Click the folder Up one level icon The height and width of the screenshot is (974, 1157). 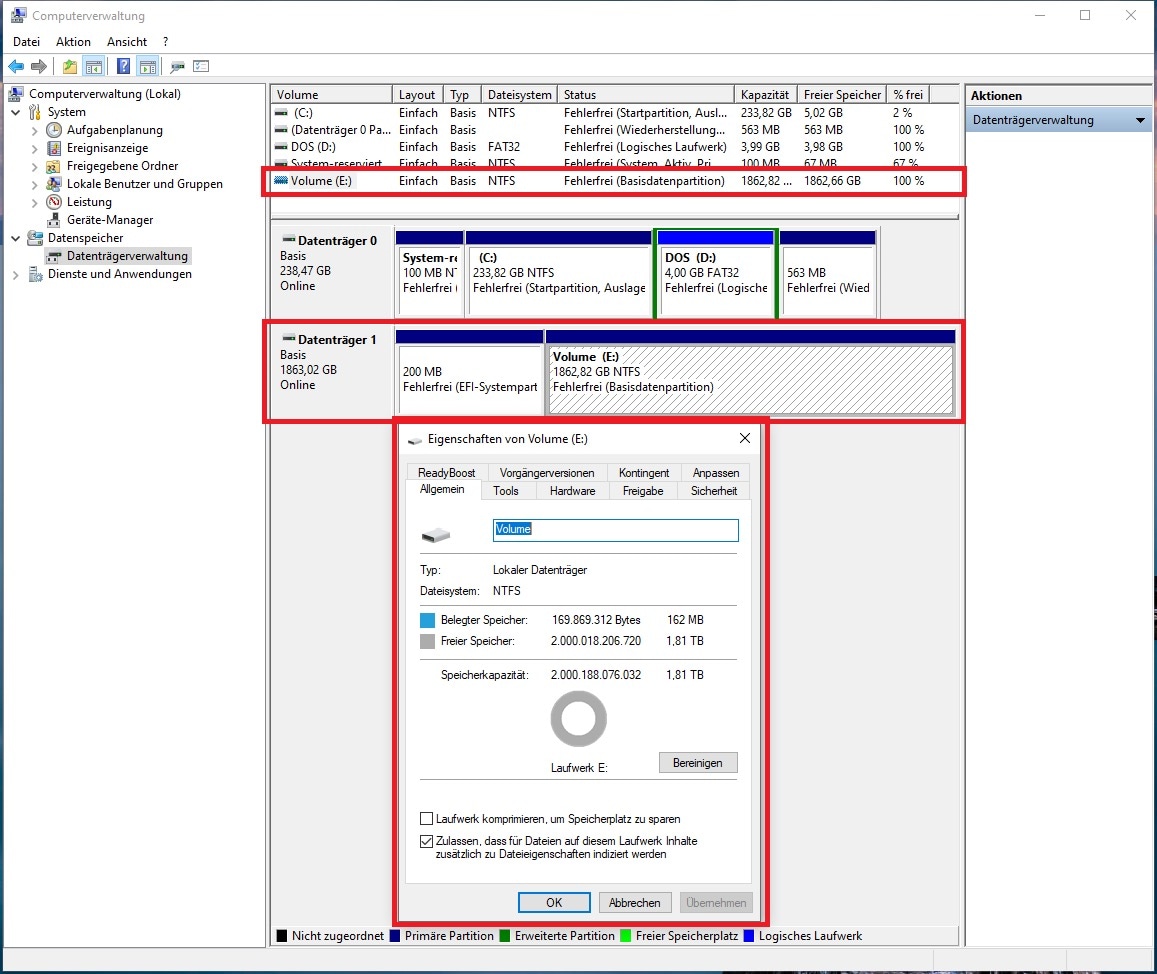point(69,66)
